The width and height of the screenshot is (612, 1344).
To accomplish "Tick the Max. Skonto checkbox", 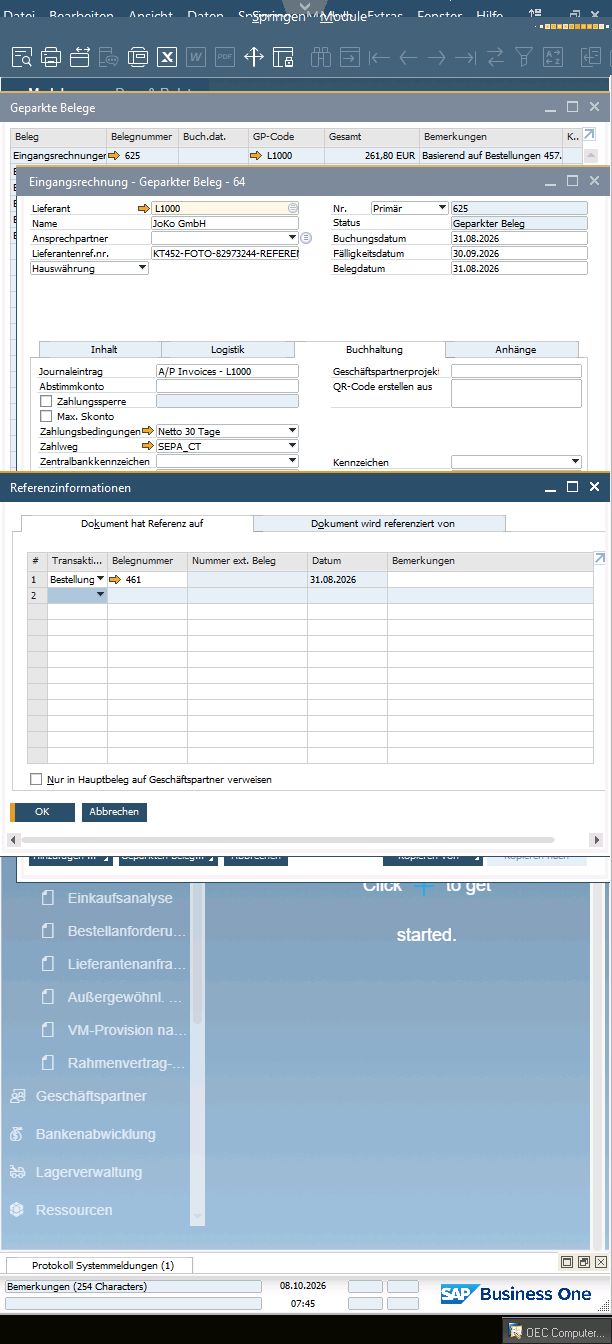I will tap(46, 416).
